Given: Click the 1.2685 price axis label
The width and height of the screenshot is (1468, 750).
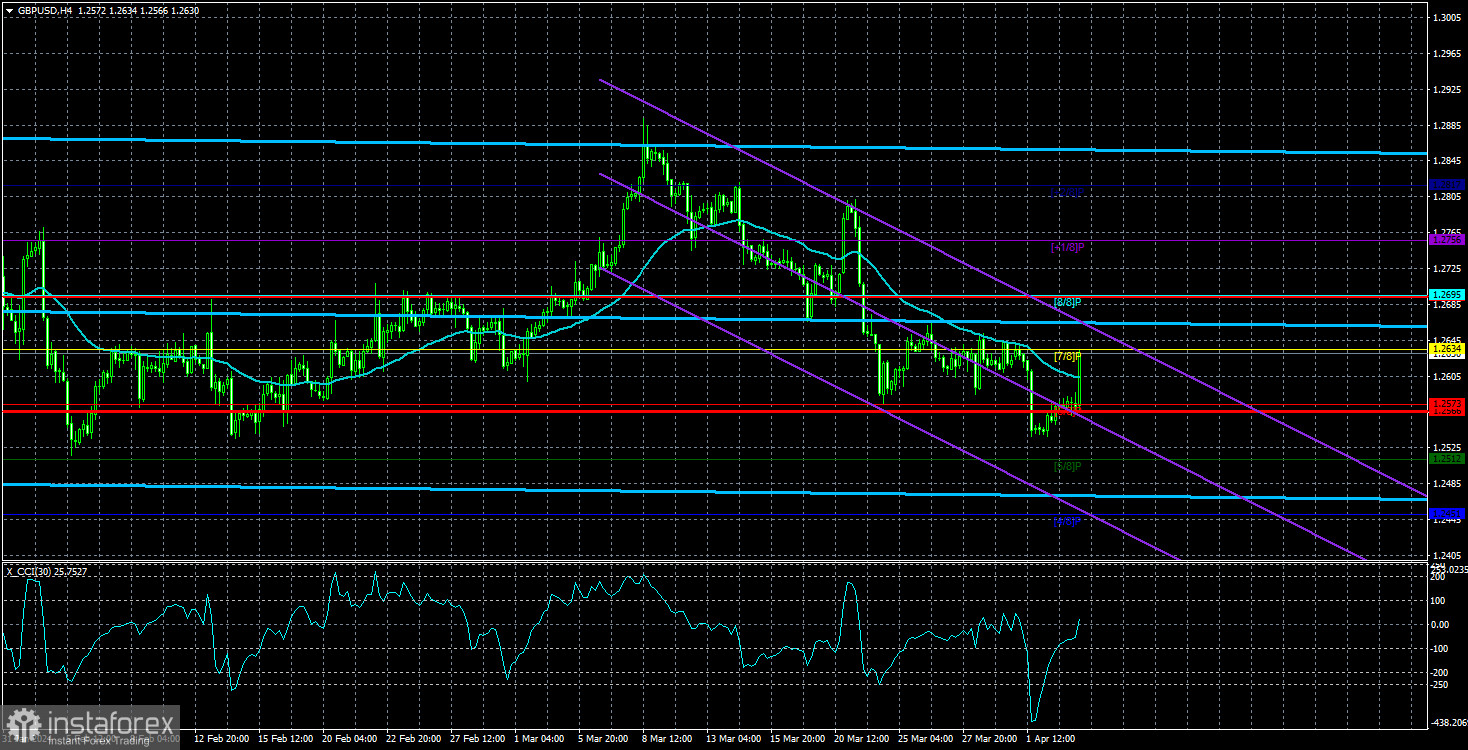Looking at the screenshot, I should (1446, 305).
